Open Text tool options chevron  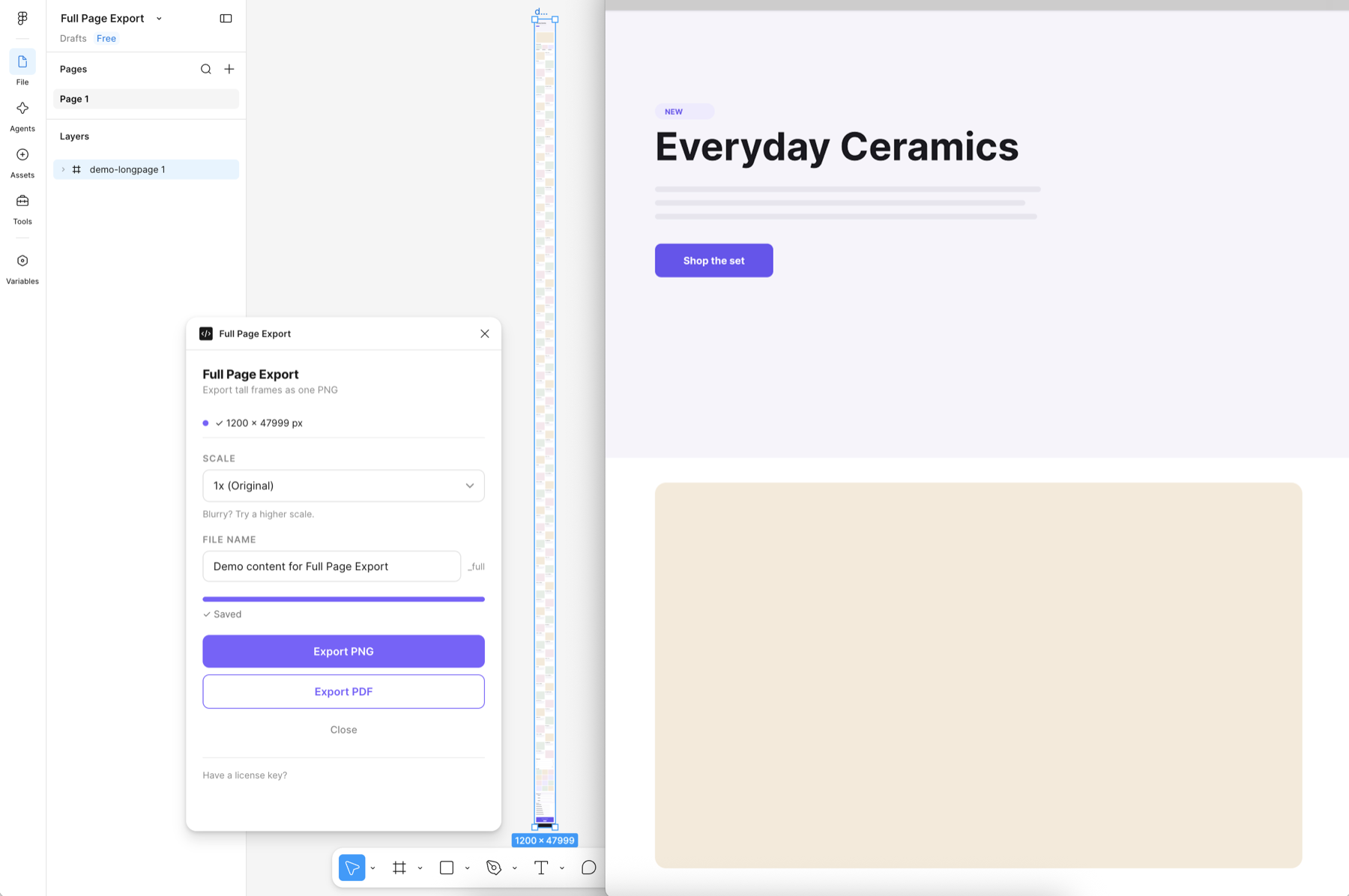tap(561, 868)
